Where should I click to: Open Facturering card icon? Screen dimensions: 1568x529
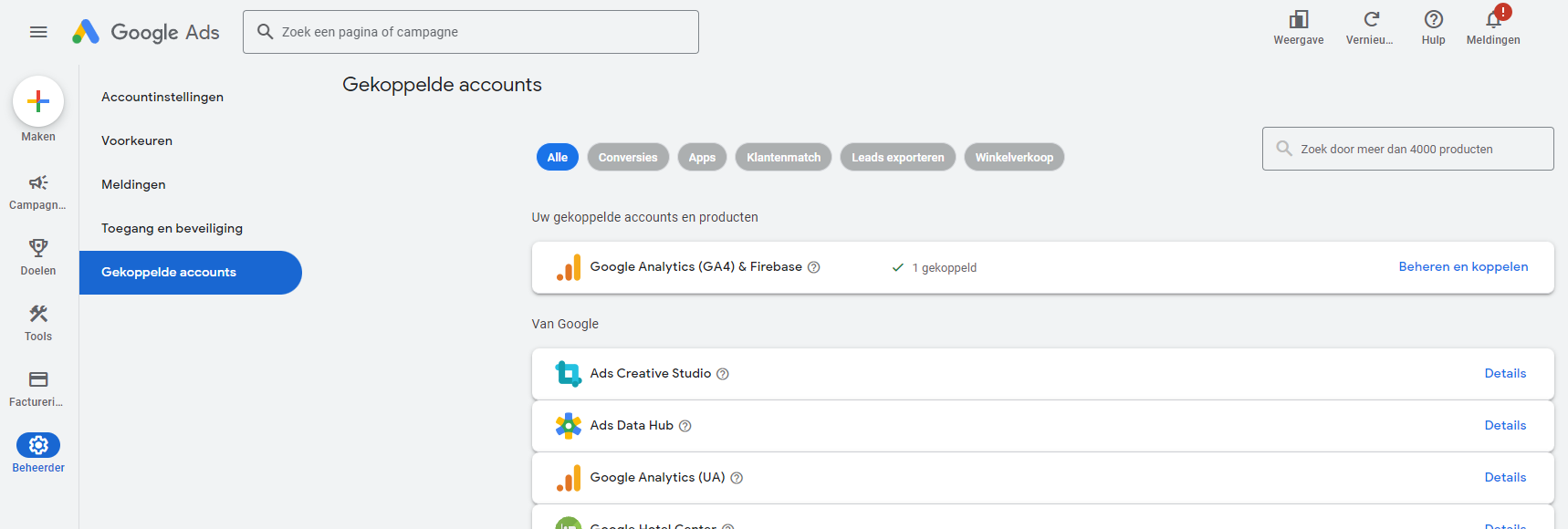pyautogui.click(x=38, y=379)
